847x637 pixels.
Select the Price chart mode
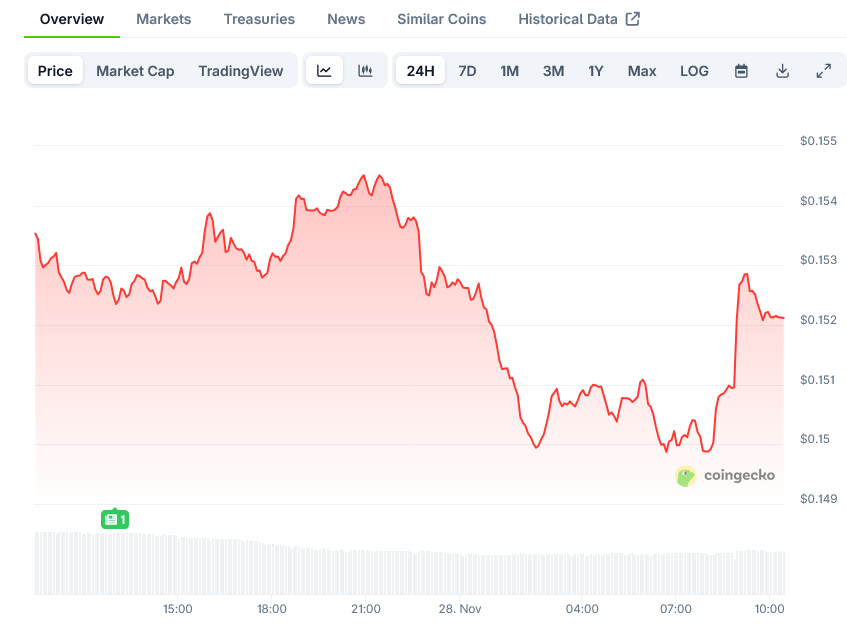[55, 71]
